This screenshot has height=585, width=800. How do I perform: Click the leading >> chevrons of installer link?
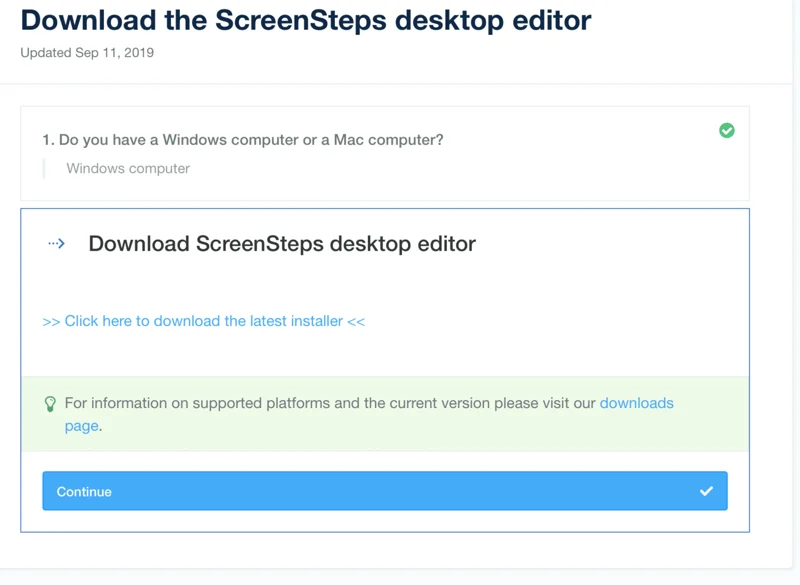pyautogui.click(x=51, y=322)
